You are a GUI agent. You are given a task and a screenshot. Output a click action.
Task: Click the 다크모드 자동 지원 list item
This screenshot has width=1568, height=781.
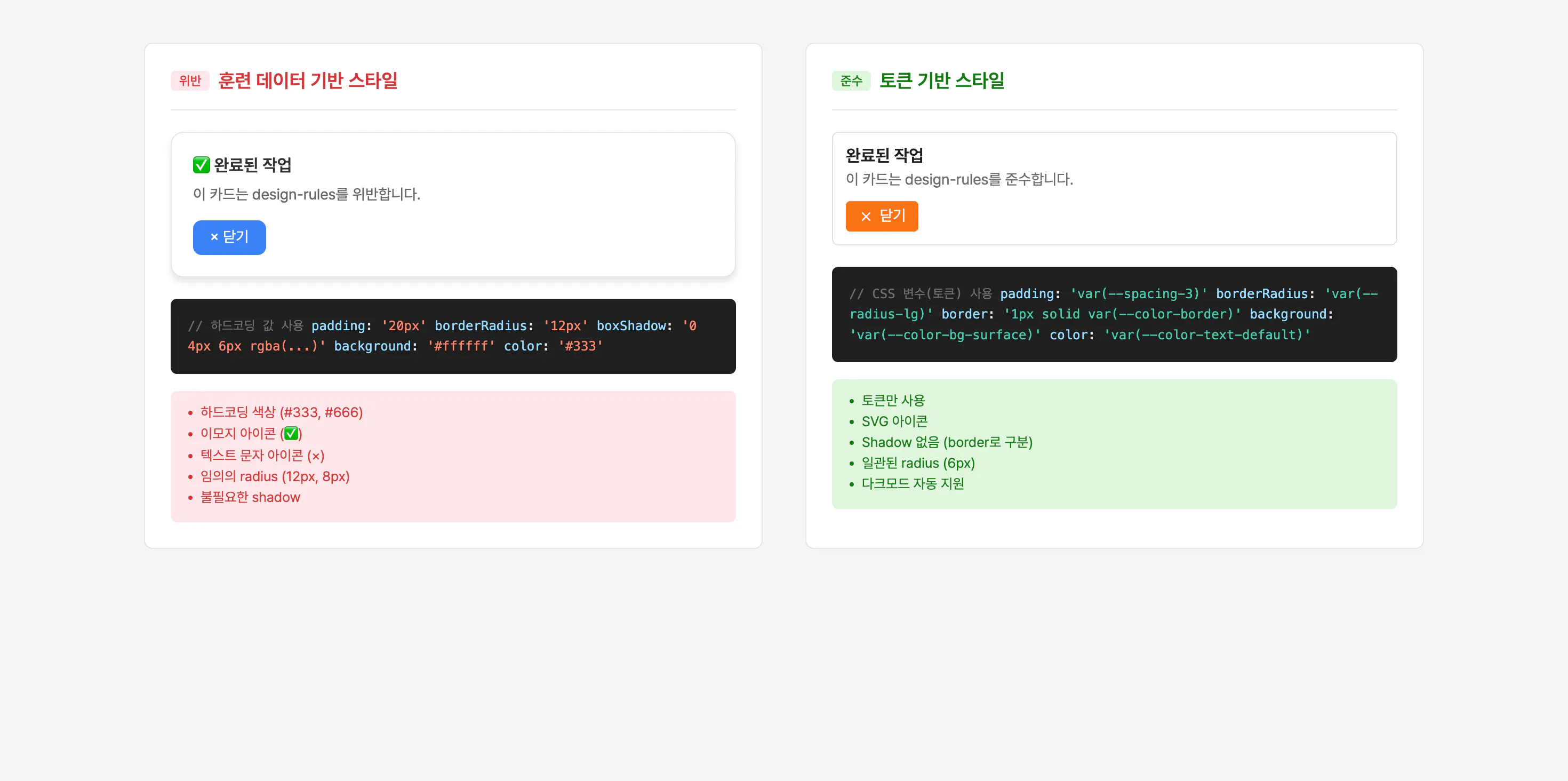coord(912,484)
